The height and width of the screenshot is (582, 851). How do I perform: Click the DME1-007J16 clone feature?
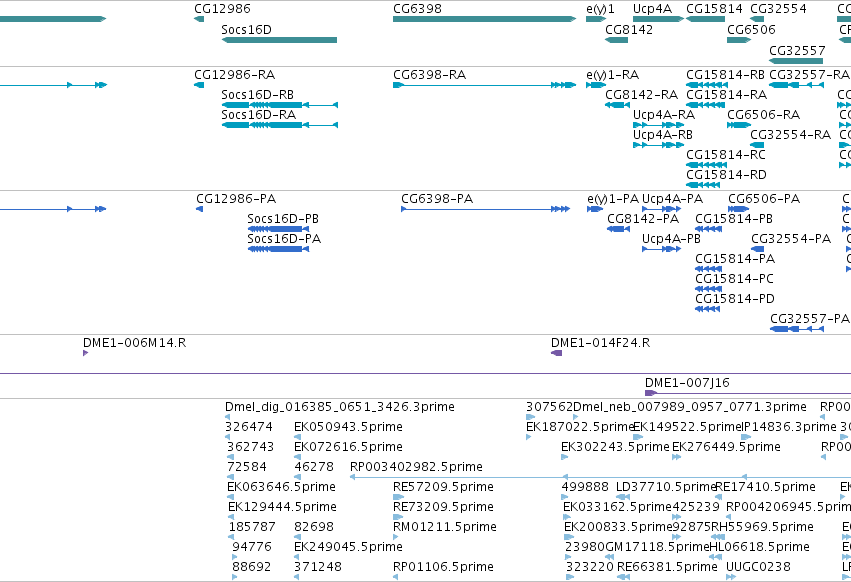tap(748, 393)
